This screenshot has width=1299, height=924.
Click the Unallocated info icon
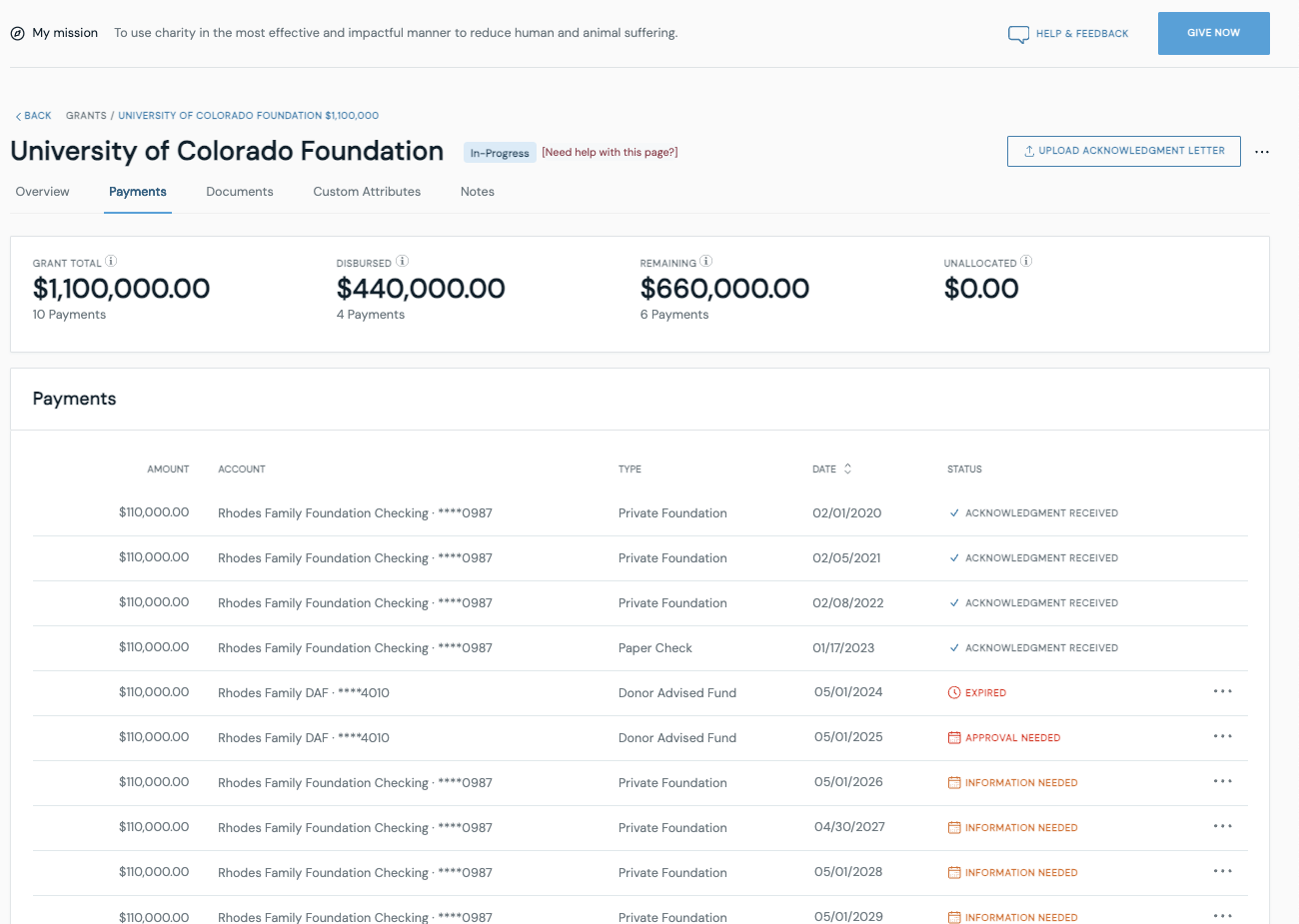[1026, 262]
